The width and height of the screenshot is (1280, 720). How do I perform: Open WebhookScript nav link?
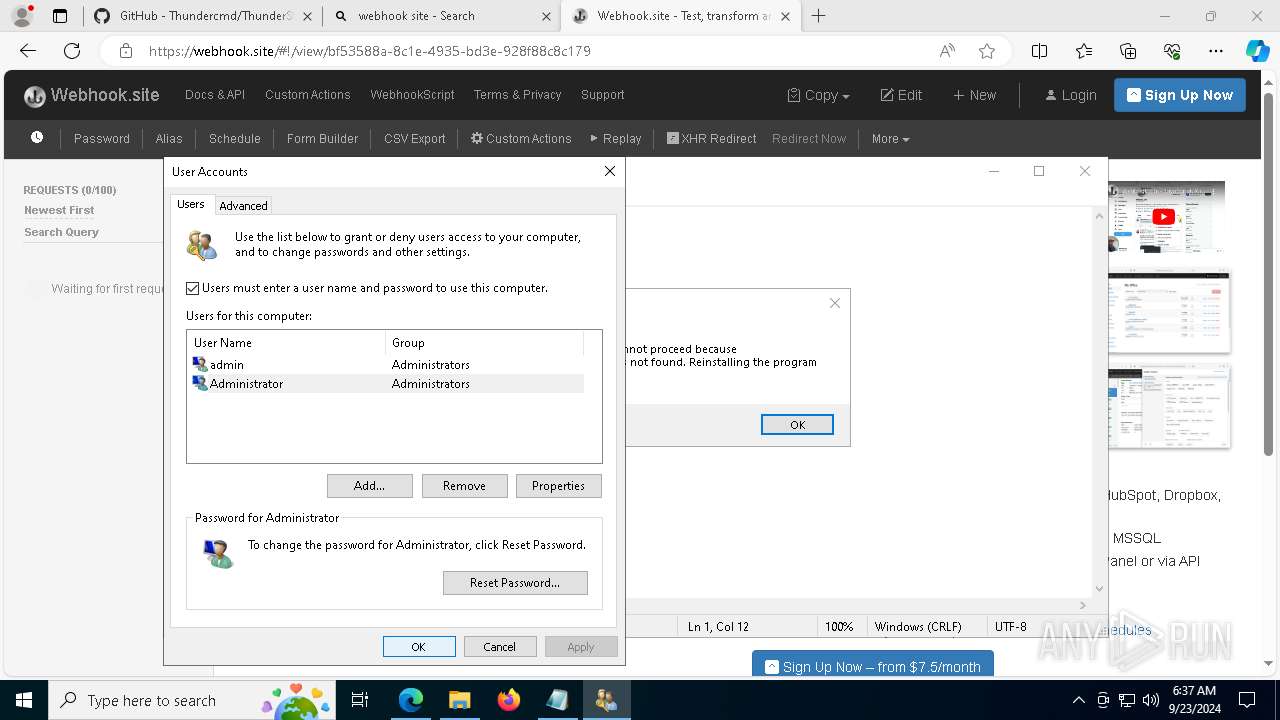click(412, 95)
